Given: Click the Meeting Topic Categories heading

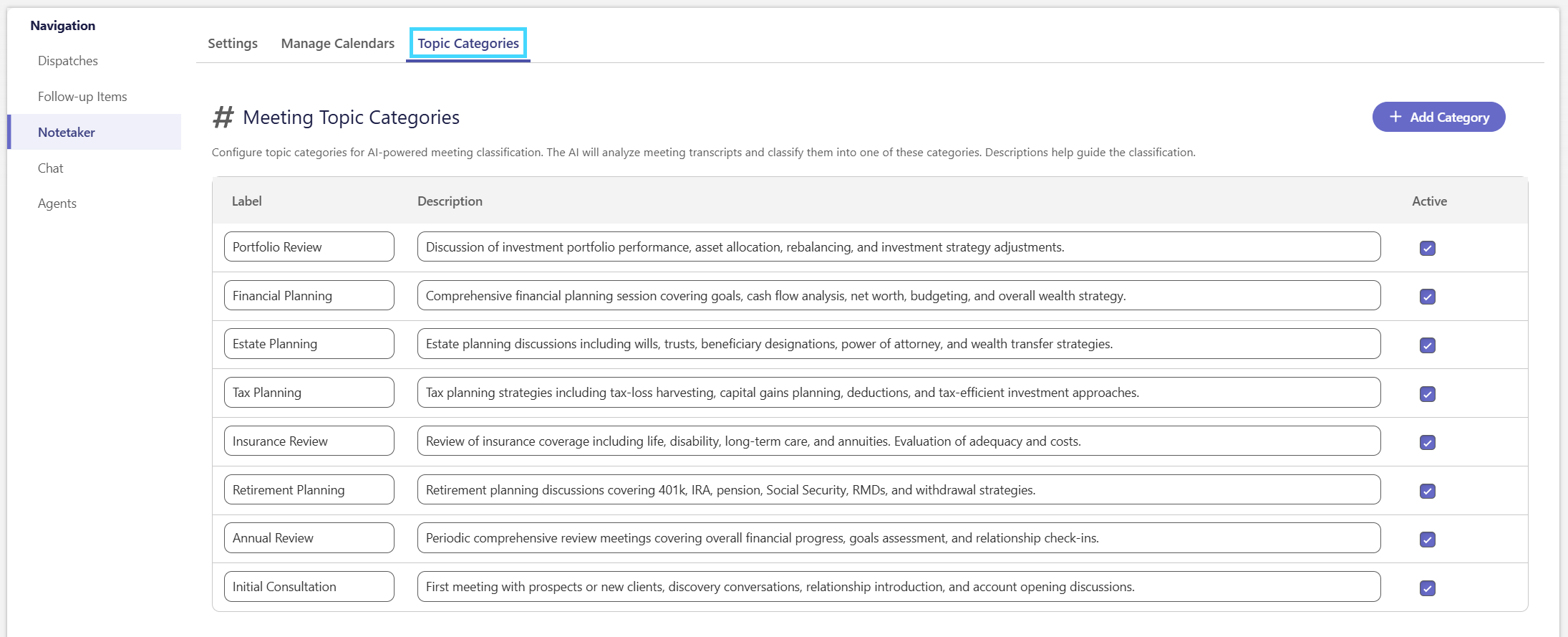Looking at the screenshot, I should point(351,117).
